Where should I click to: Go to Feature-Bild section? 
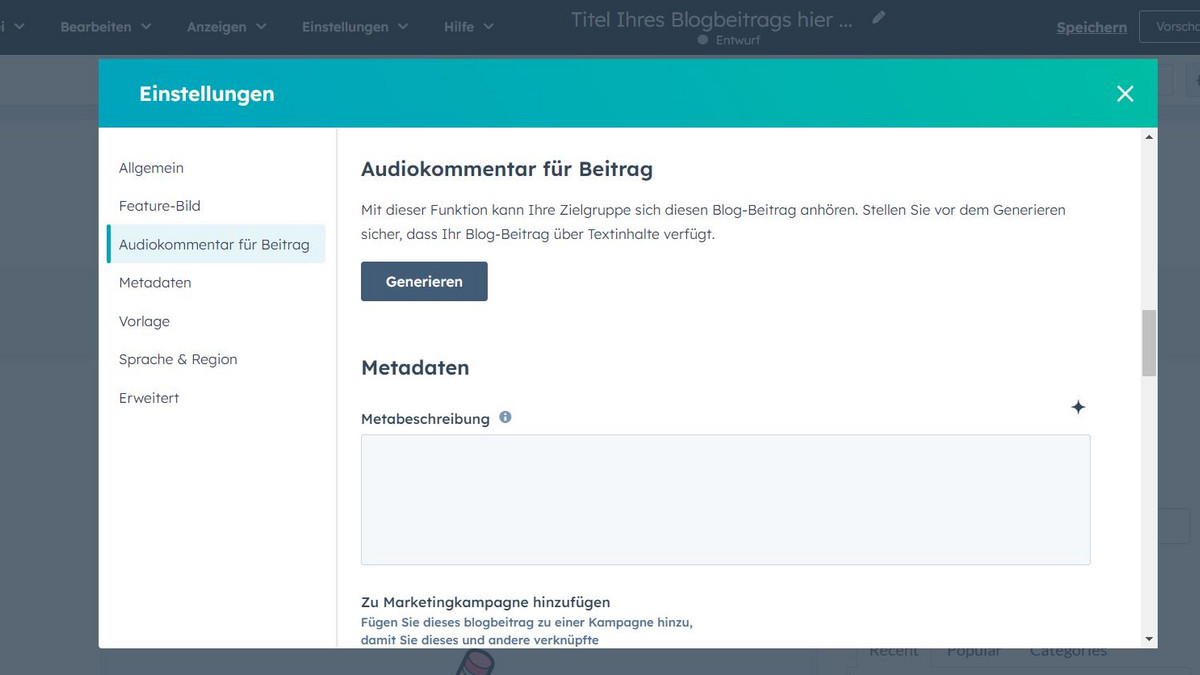[x=160, y=206]
